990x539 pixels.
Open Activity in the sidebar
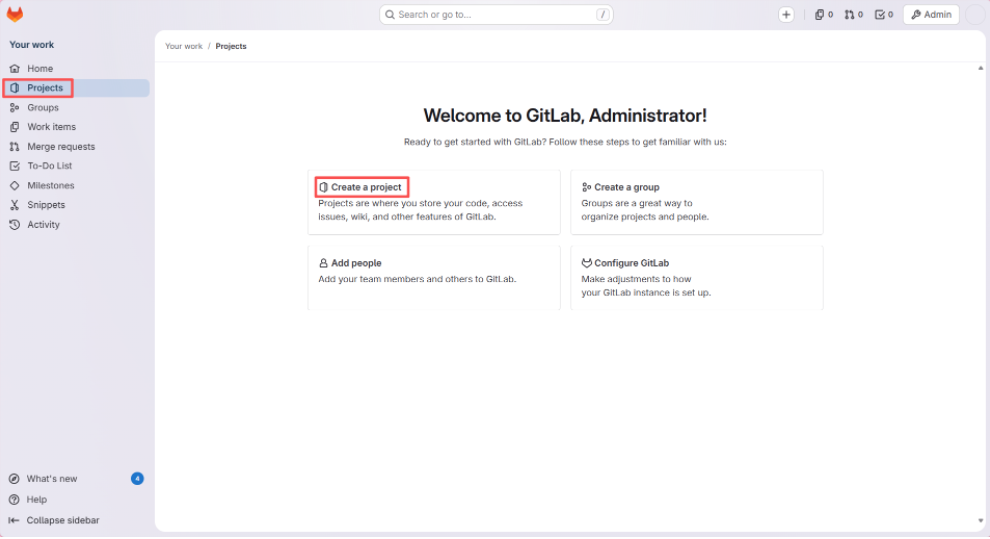point(76,225)
